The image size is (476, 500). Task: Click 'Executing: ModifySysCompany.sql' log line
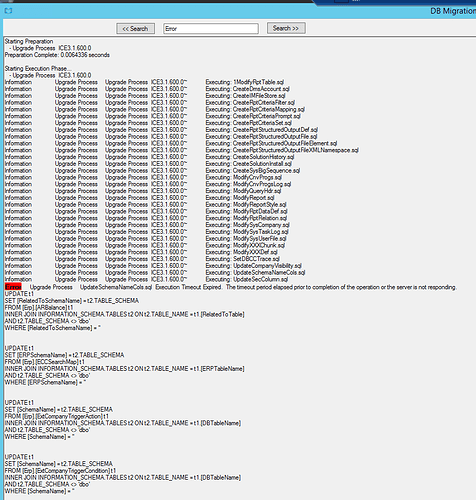tap(248, 225)
